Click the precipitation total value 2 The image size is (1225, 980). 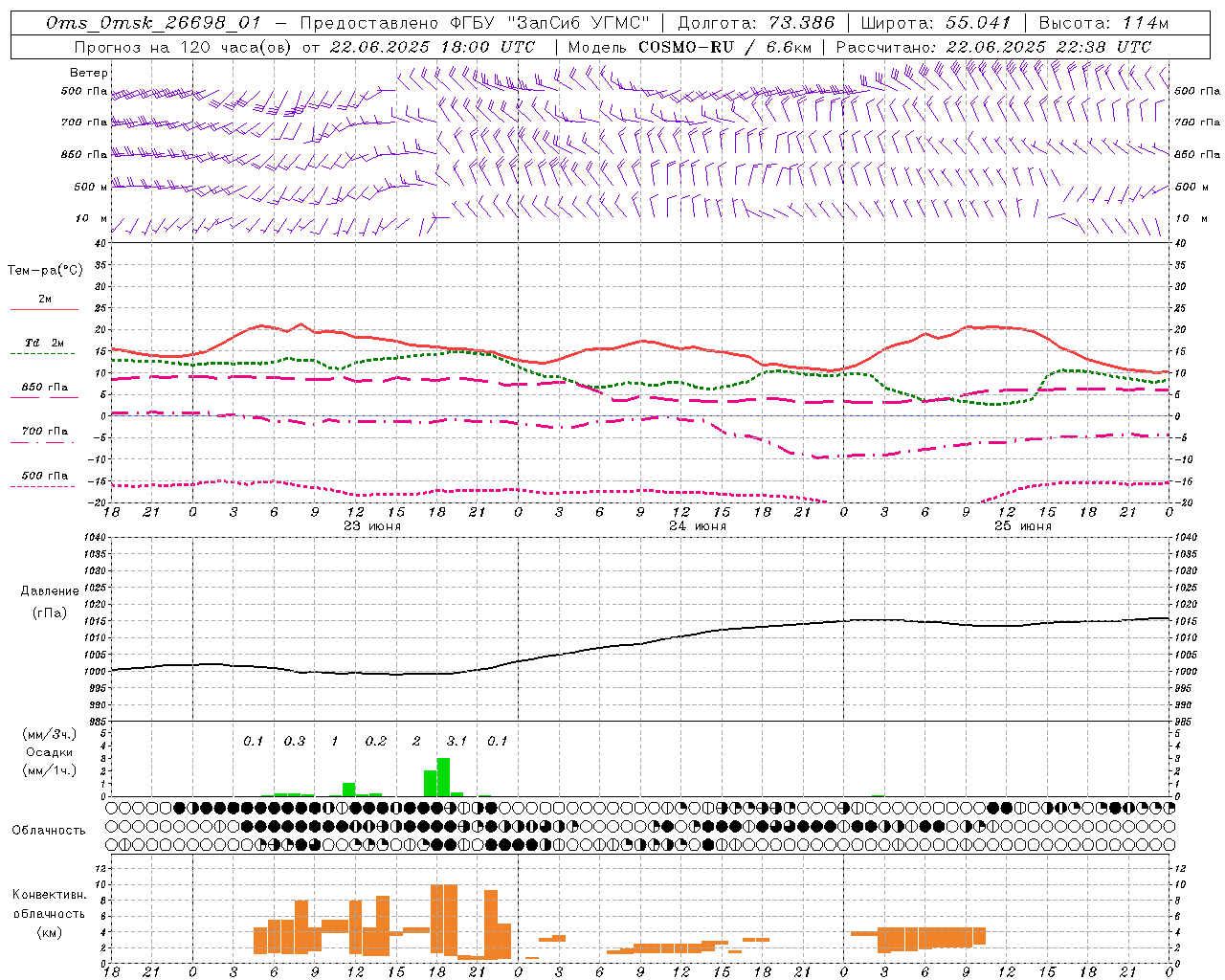point(416,742)
